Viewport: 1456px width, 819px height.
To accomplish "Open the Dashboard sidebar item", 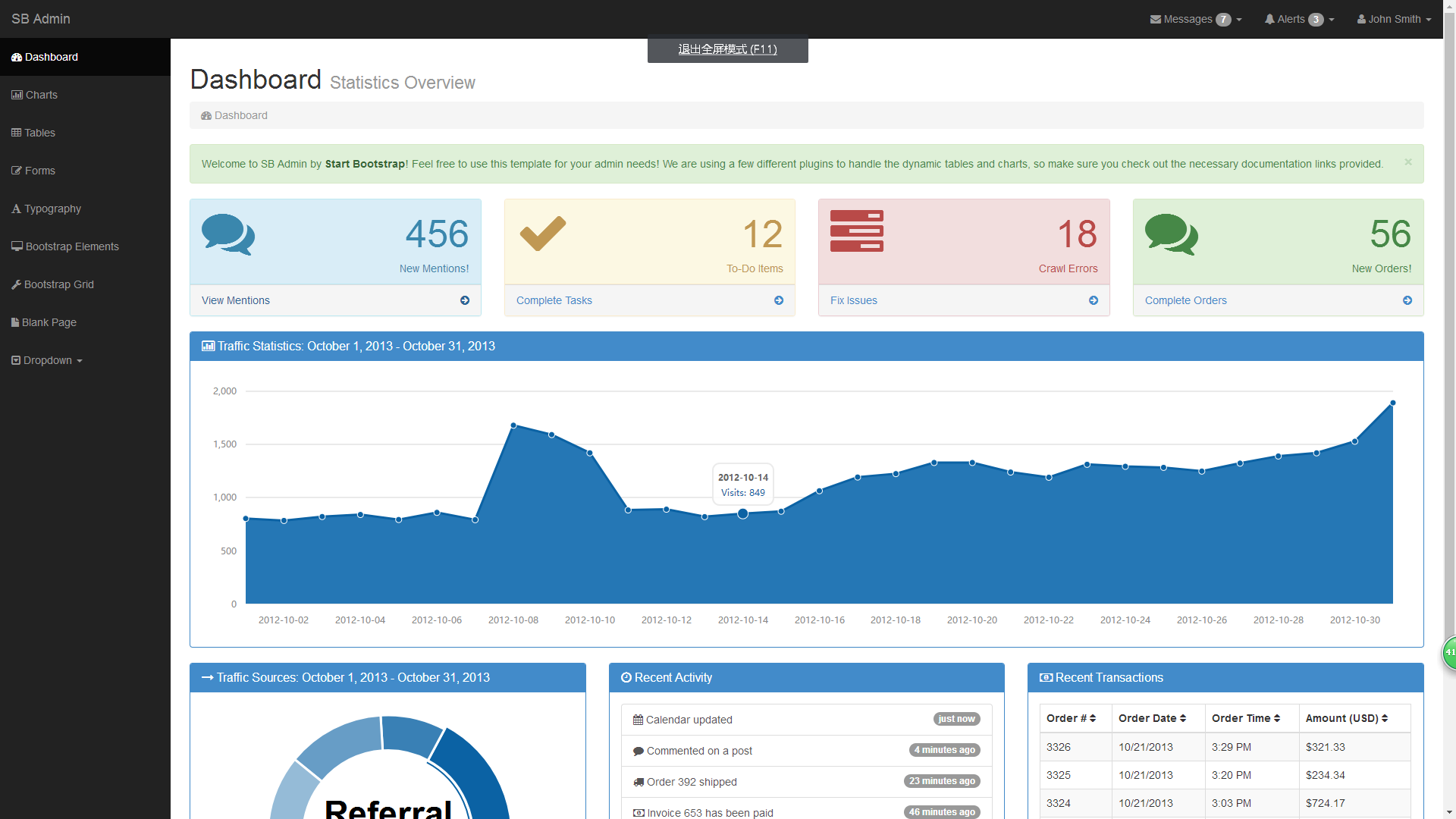I will coord(85,57).
